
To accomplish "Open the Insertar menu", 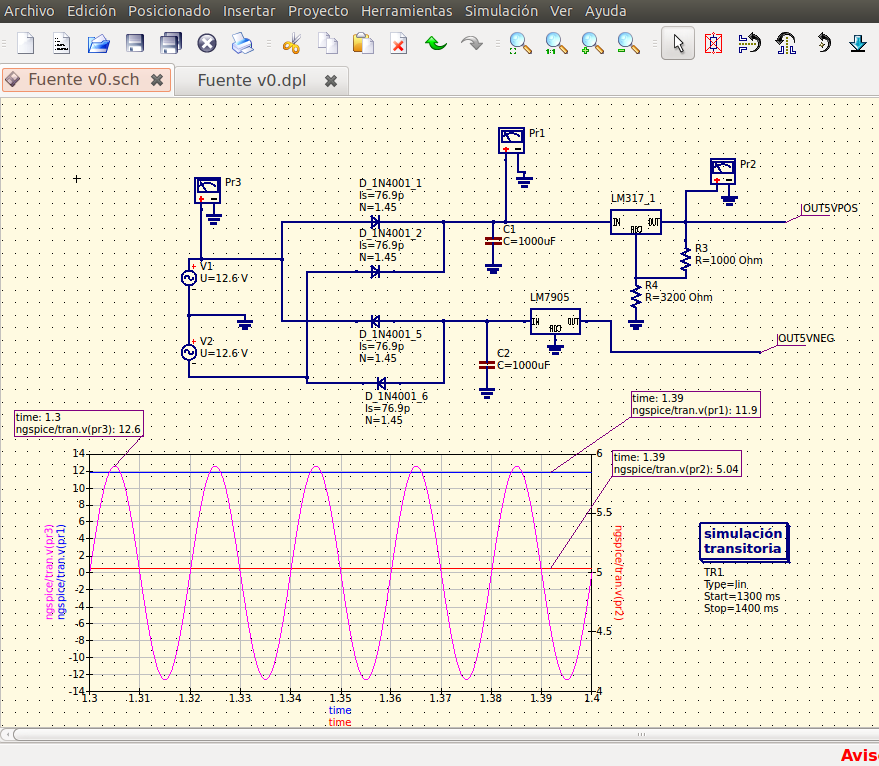I will click(249, 11).
